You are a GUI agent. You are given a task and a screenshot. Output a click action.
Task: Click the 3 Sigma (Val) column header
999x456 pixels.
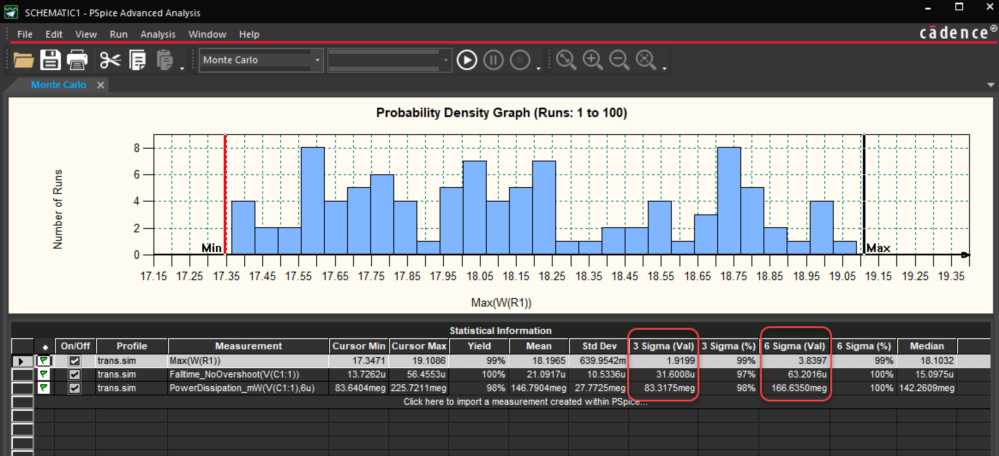pyautogui.click(x=663, y=346)
